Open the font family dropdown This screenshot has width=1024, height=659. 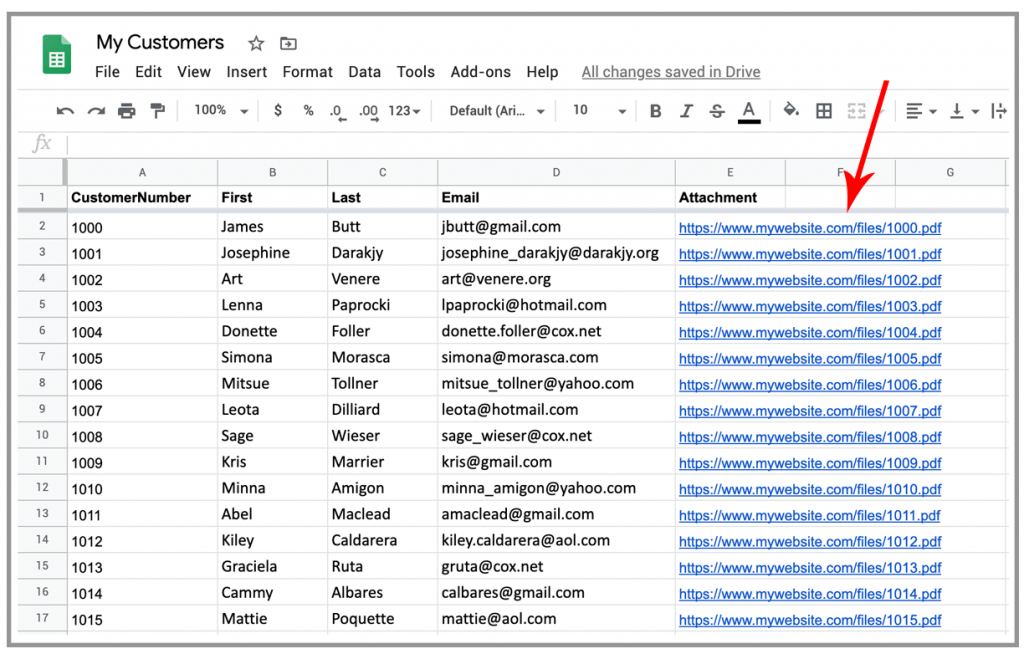point(494,110)
